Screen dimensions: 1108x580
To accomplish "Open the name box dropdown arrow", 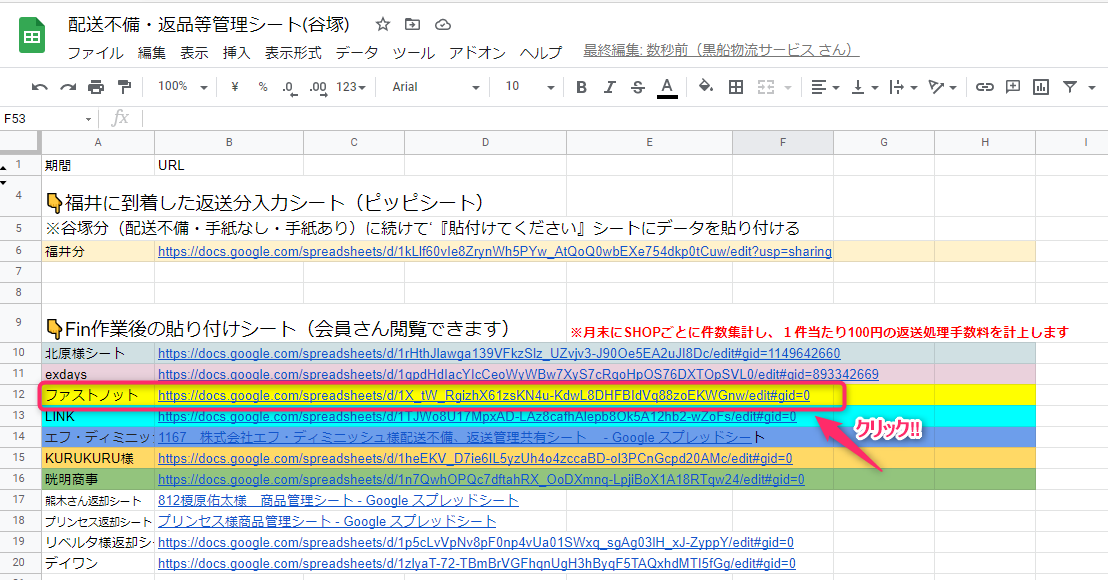I will [x=88, y=119].
